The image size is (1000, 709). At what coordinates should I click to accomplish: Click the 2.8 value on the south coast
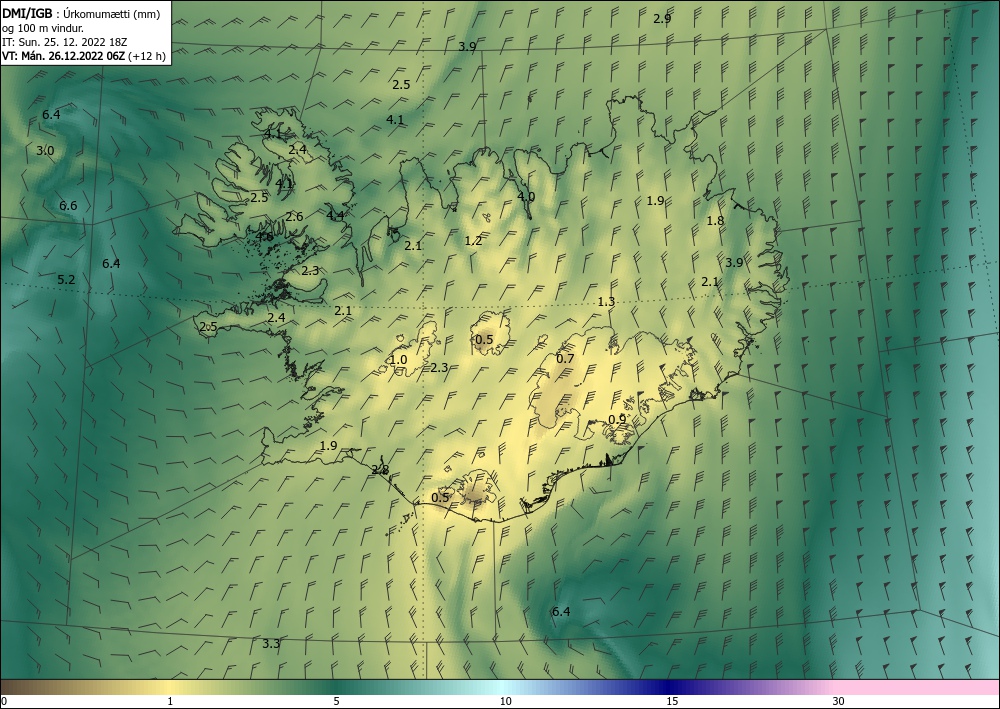pyautogui.click(x=379, y=471)
